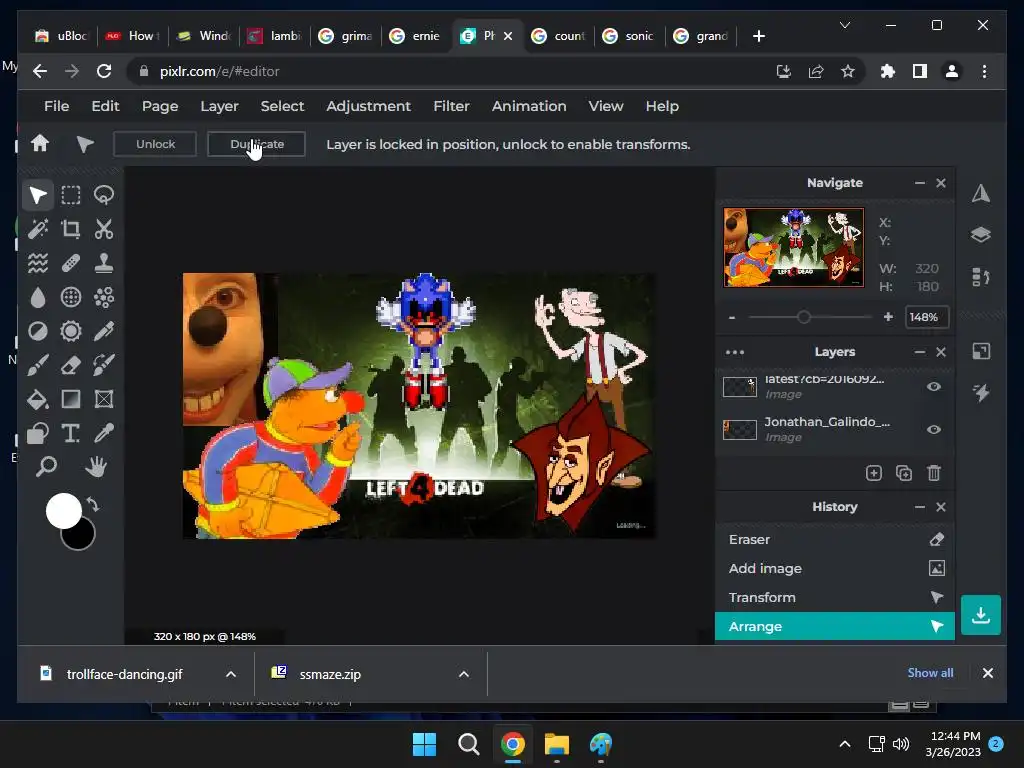Image resolution: width=1024 pixels, height=768 pixels.
Task: Expand ssmaze.zip download options
Action: (x=464, y=674)
